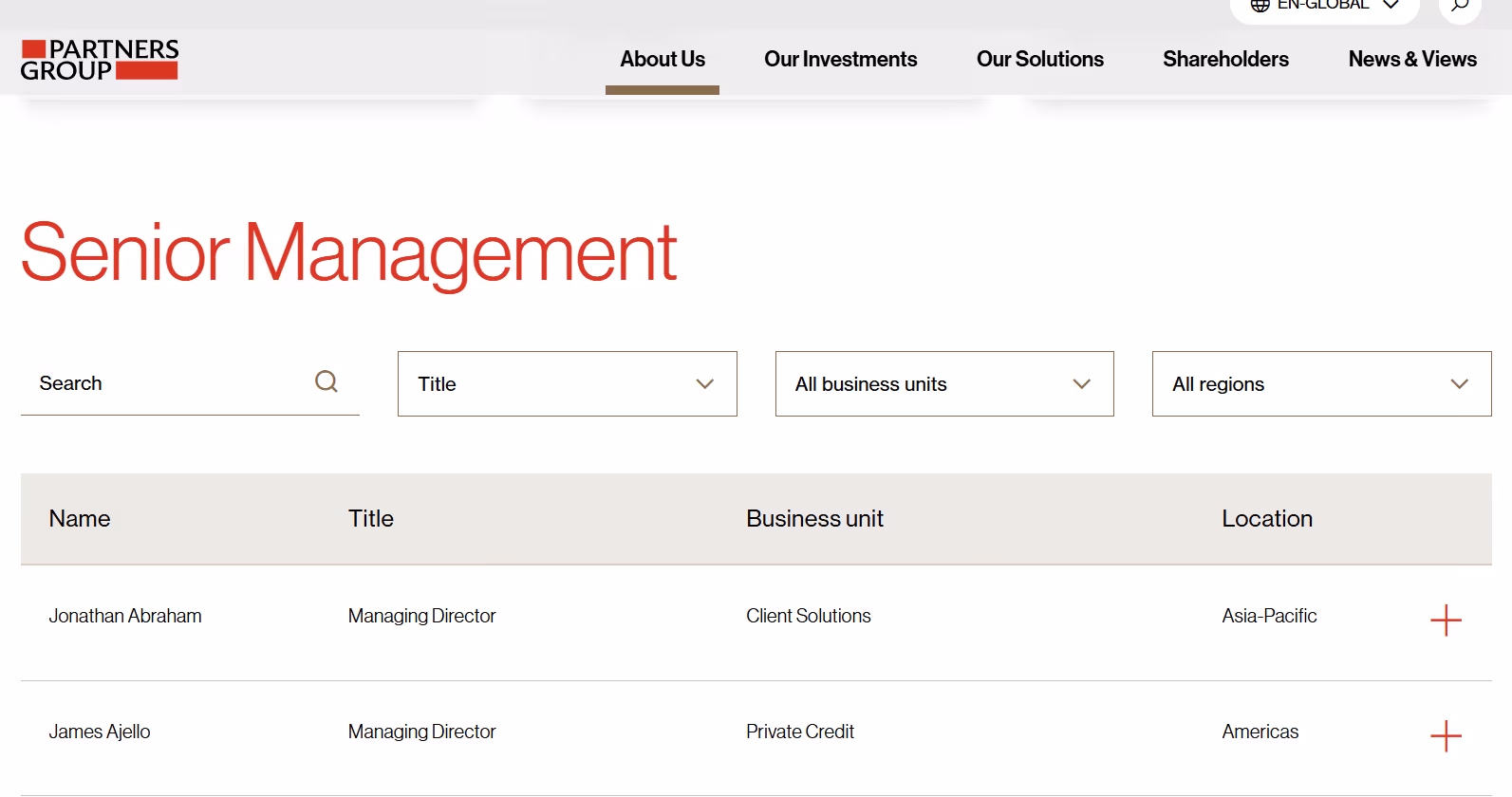The height and width of the screenshot is (797, 1512).
Task: Expand Jonathan Abraham's row with the plus icon
Action: [x=1446, y=621]
